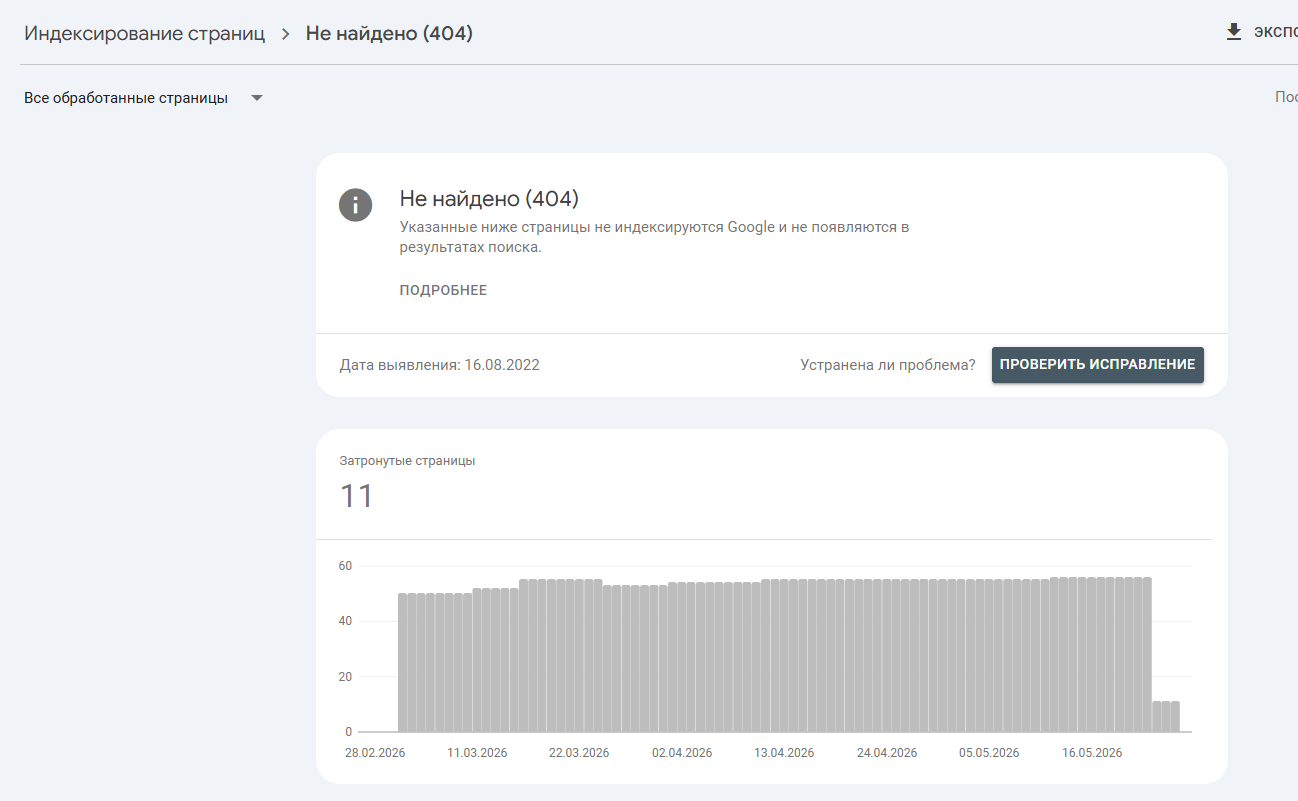Click the affected pages count 11
The width and height of the screenshot is (1298, 801).
pos(357,496)
